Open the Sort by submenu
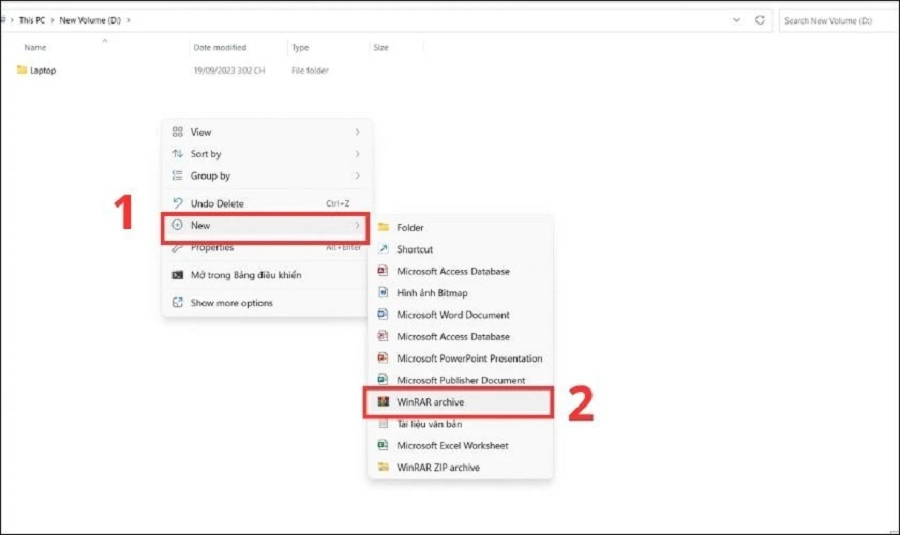Viewport: 900px width, 535px height. click(266, 154)
